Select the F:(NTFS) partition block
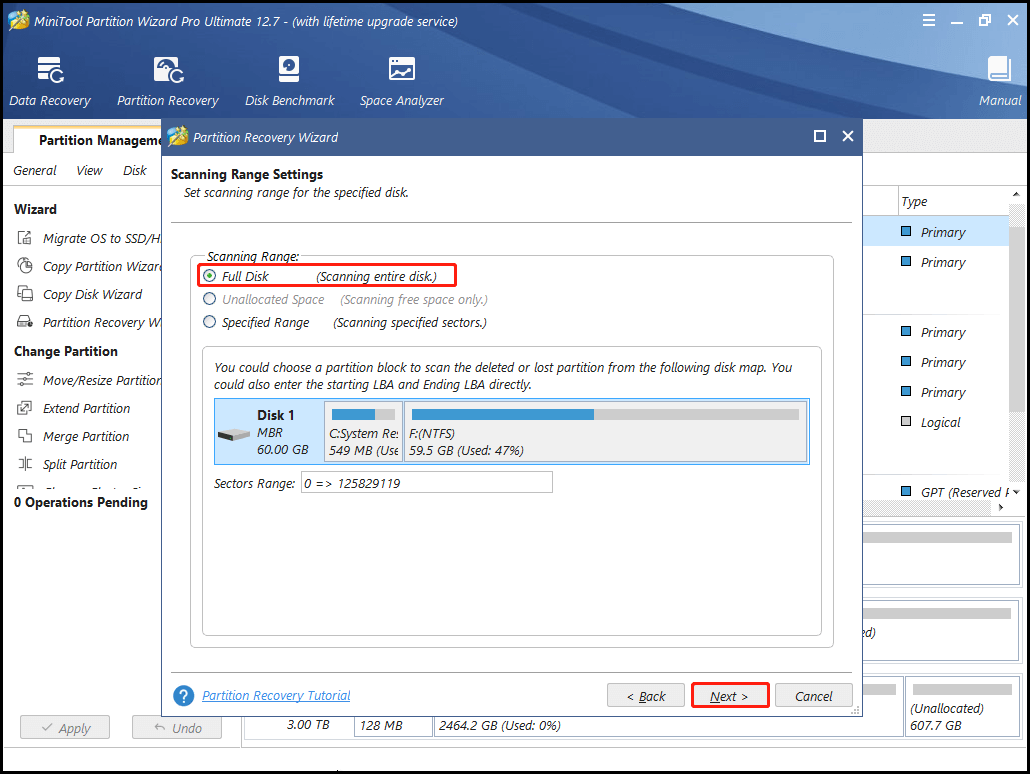 point(605,432)
